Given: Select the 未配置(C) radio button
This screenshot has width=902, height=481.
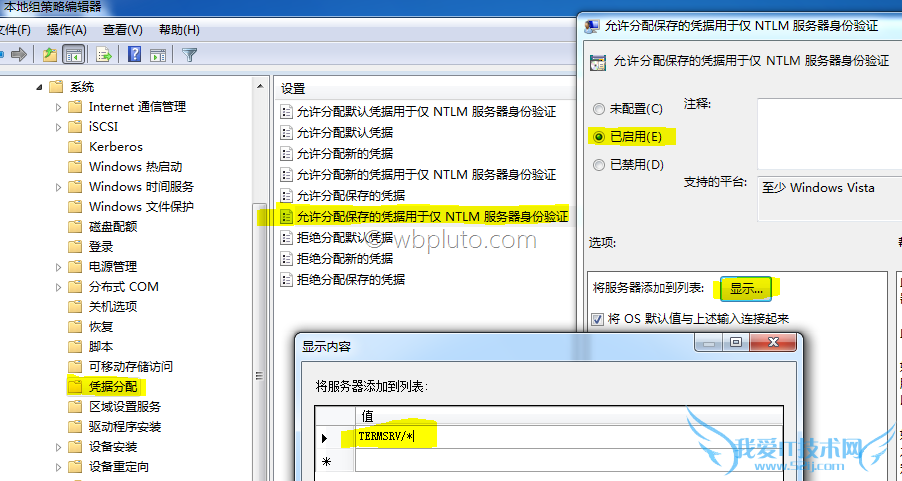Looking at the screenshot, I should click(599, 109).
